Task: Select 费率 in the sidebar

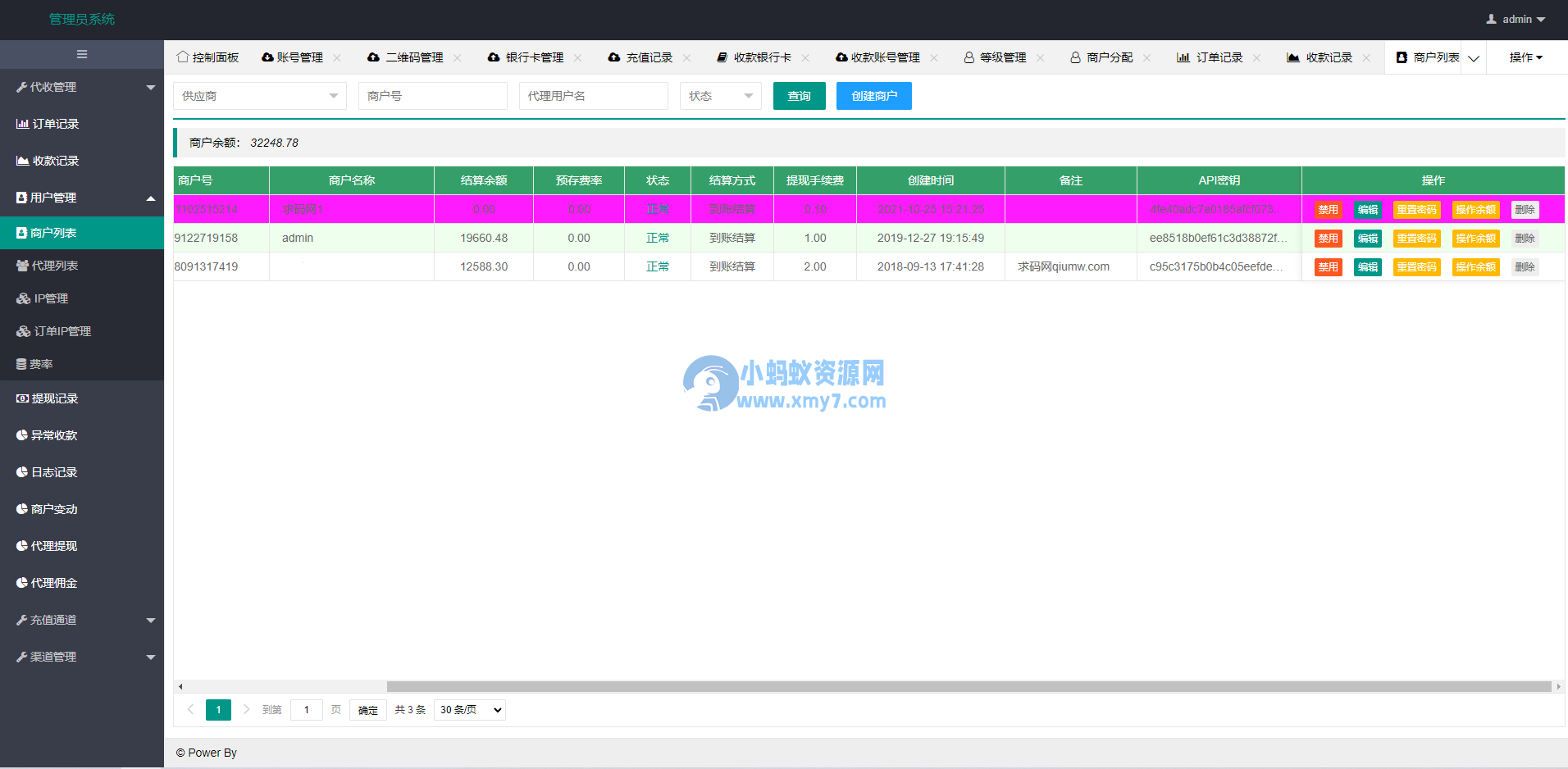Action: [40, 363]
